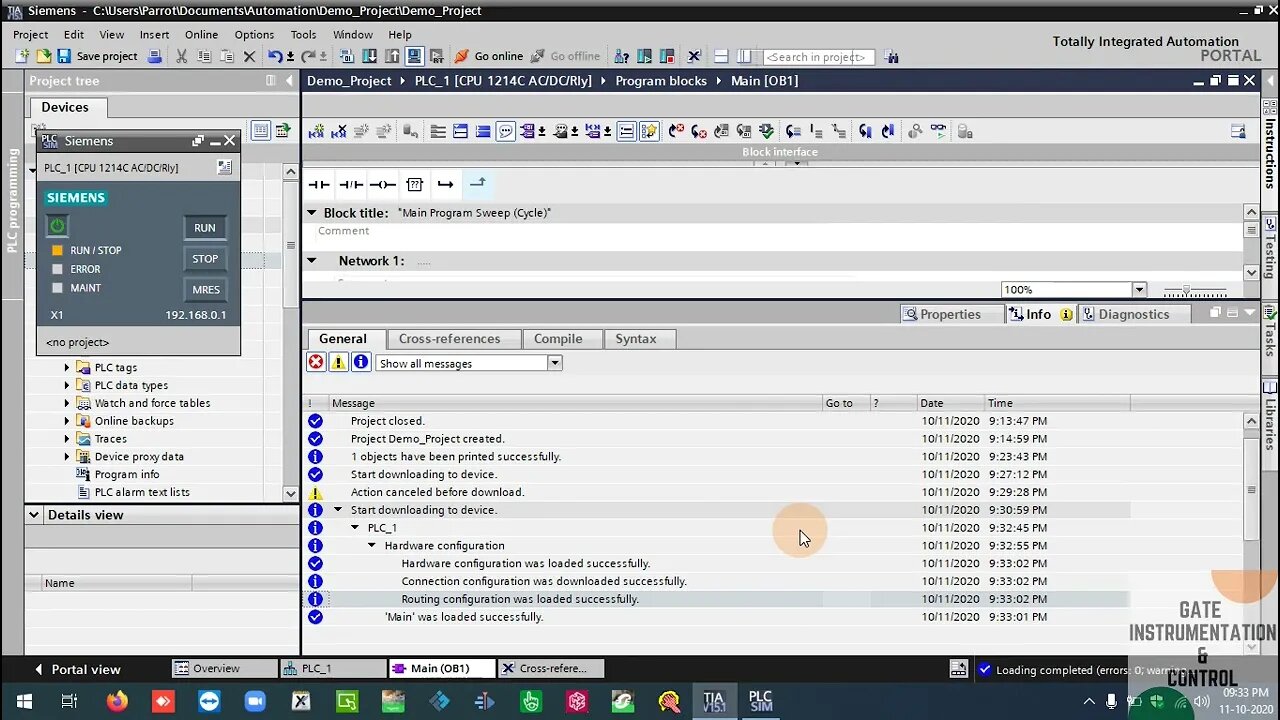
Task: Click the Upload from device icon
Action: pyautogui.click(x=392, y=56)
